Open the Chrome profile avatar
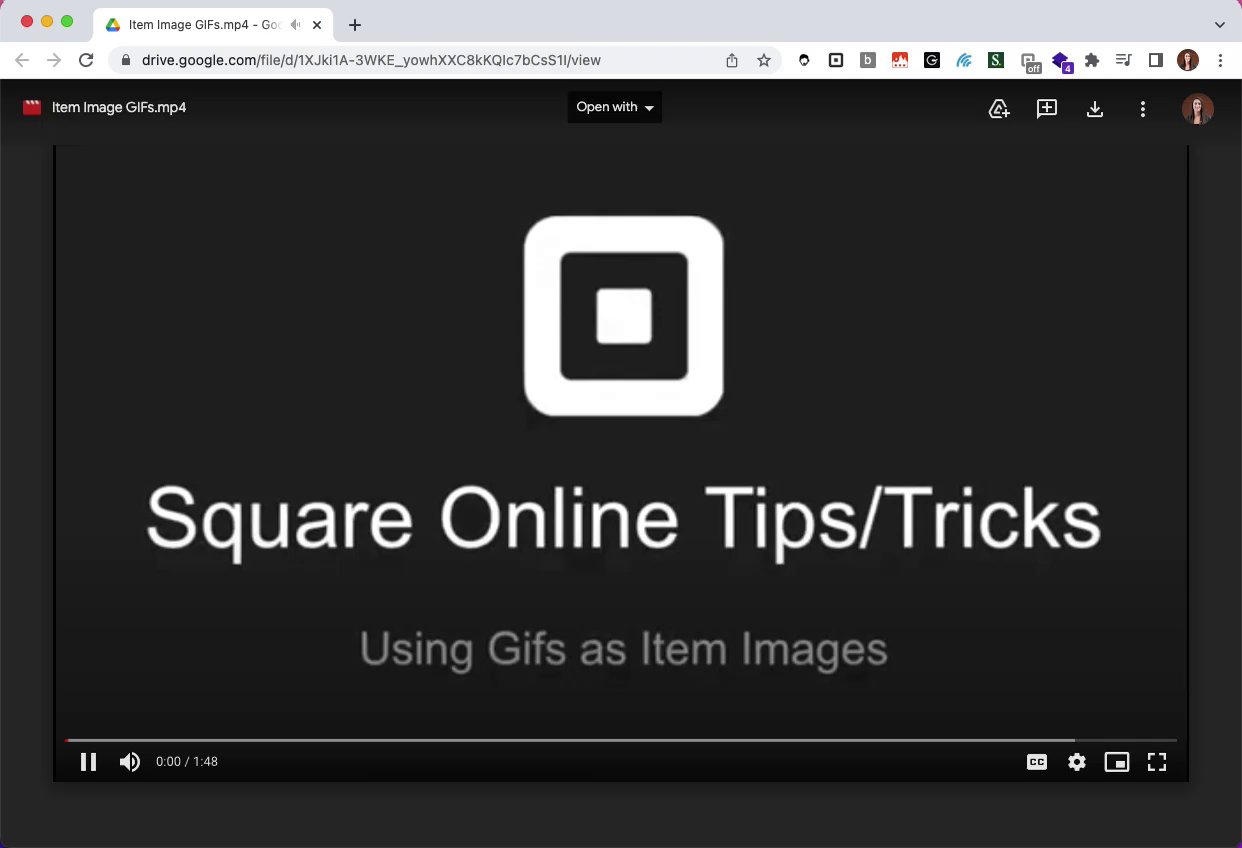Screen dimensions: 1242x848 pyautogui.click(x=1188, y=60)
